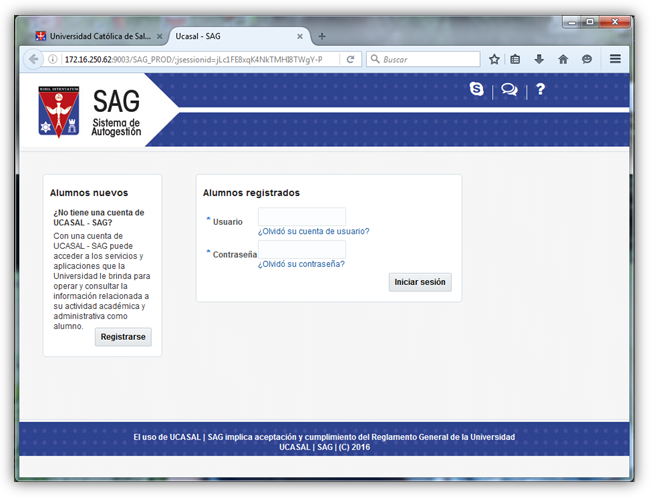Bookmark this page with the star icon
Screen dimensions: 651x498
tap(494, 59)
